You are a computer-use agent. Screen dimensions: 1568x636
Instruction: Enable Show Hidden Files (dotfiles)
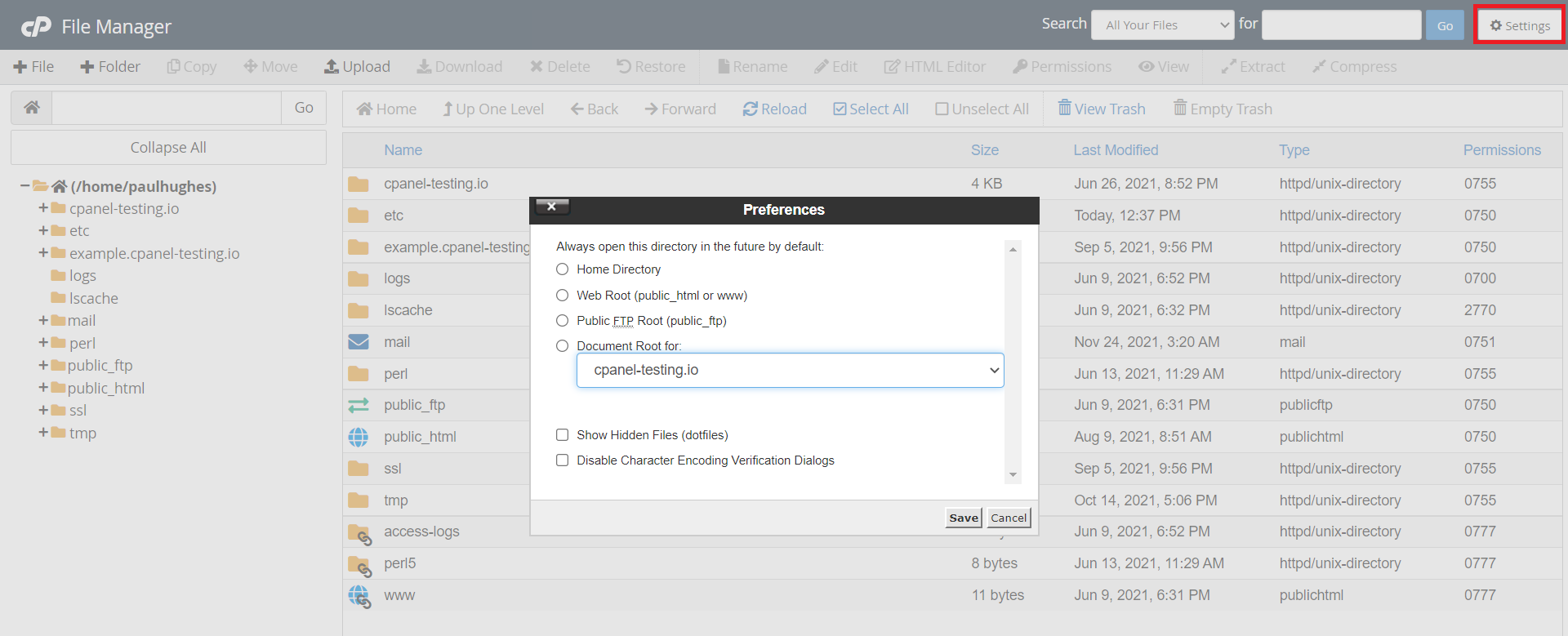(562, 435)
